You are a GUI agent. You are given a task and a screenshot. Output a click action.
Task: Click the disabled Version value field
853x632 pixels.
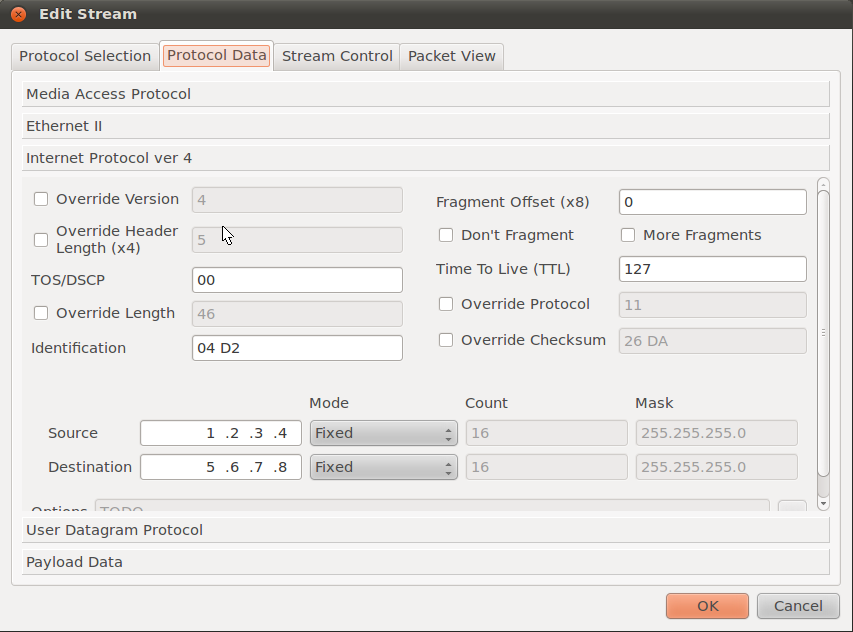297,200
